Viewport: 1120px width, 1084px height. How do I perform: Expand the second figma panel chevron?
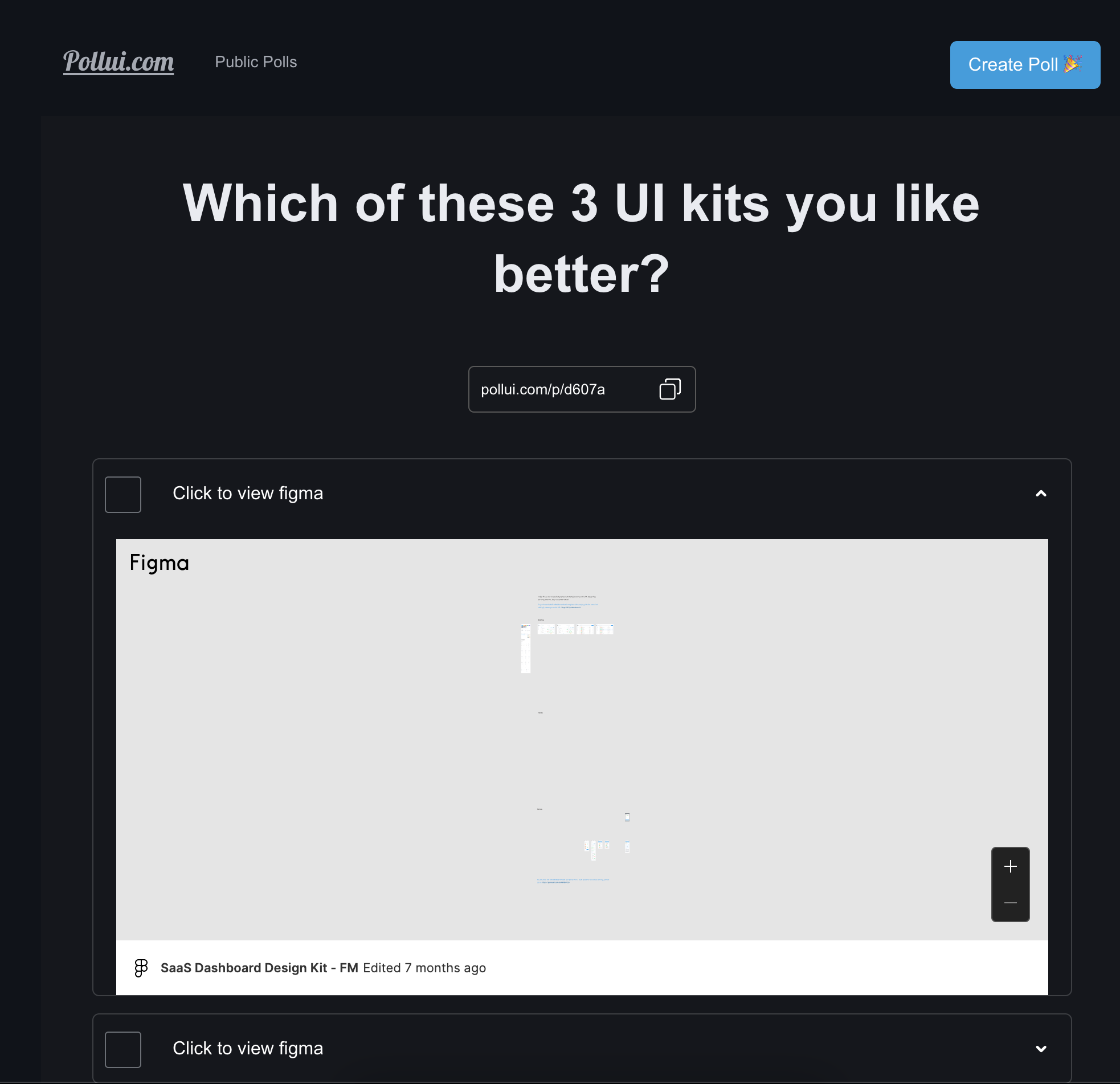1041,1049
